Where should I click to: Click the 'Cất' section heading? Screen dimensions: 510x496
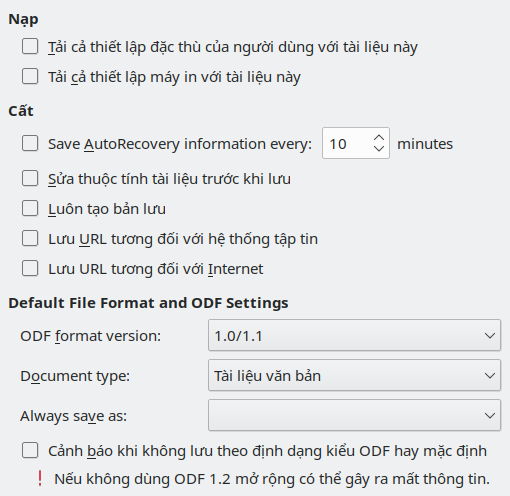click(x=21, y=111)
